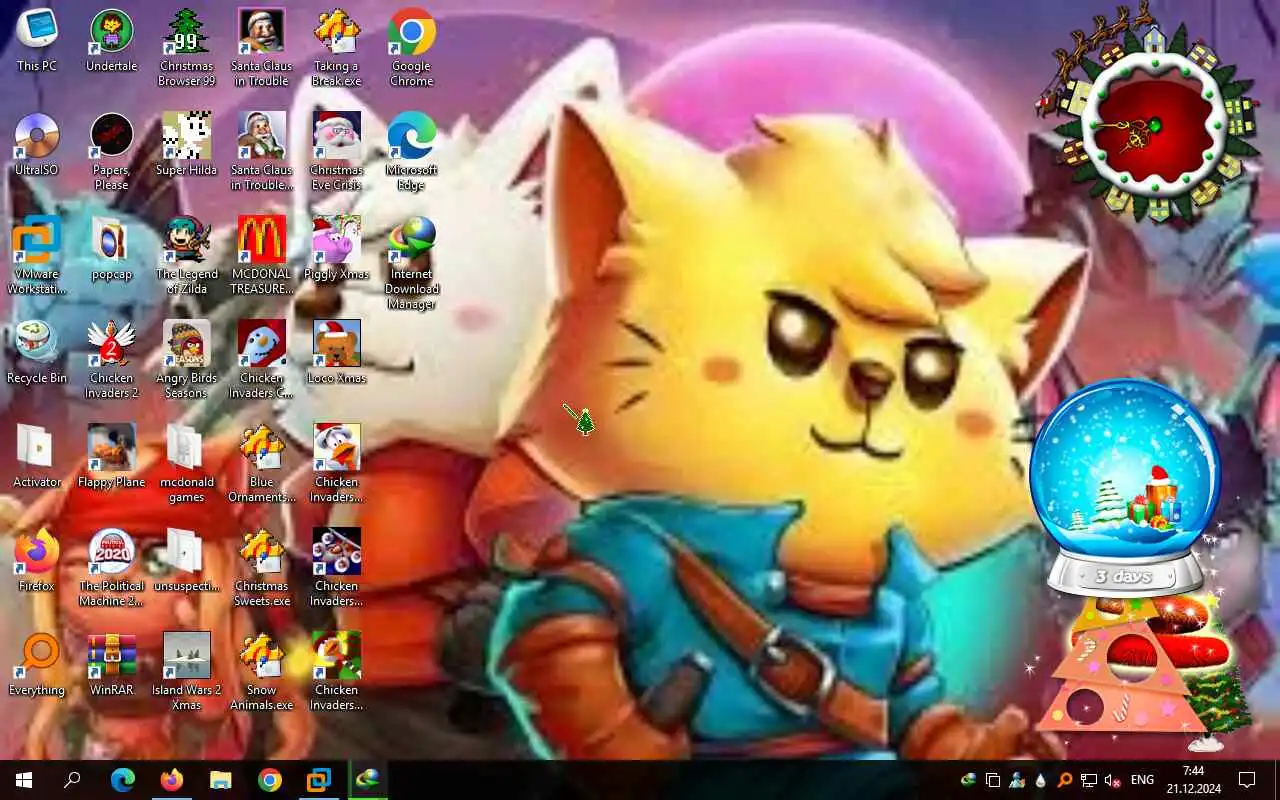
Task: Select the Papers, Please shortcut
Action: pyautogui.click(x=112, y=151)
